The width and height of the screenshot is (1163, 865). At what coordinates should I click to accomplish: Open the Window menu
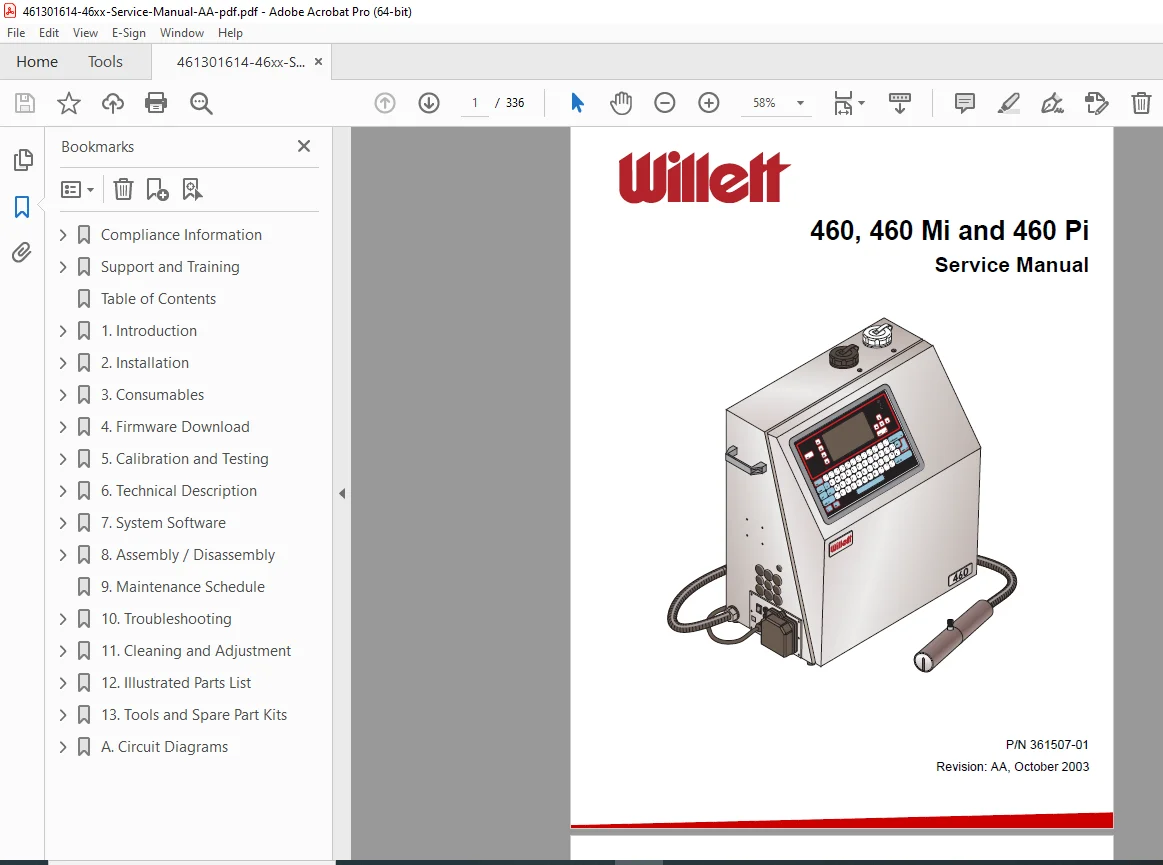pyautogui.click(x=182, y=33)
